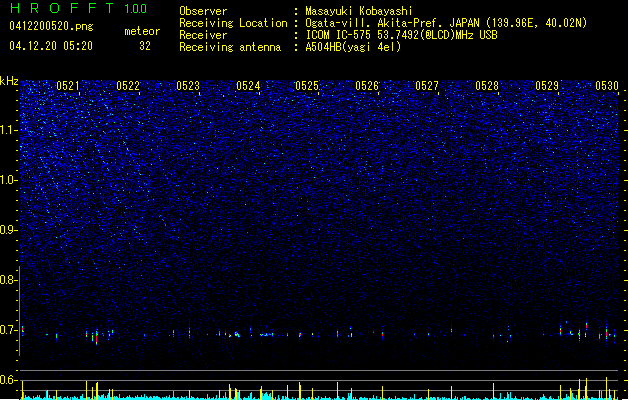This screenshot has width=629, height=400.
Task: Click the kHz axis unit label
Action: point(9,81)
